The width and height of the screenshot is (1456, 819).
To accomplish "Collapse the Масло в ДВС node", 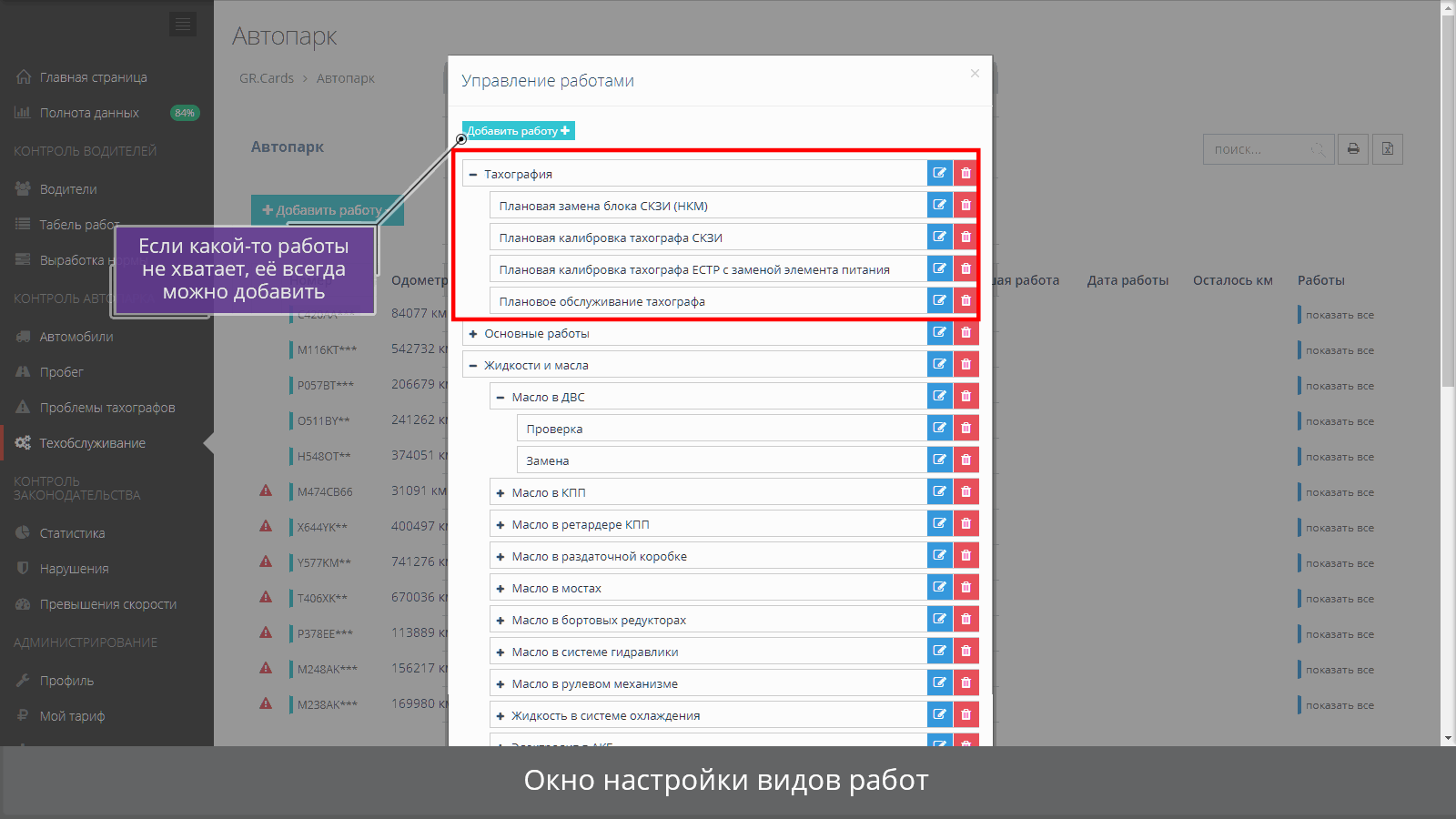I will [x=500, y=398].
